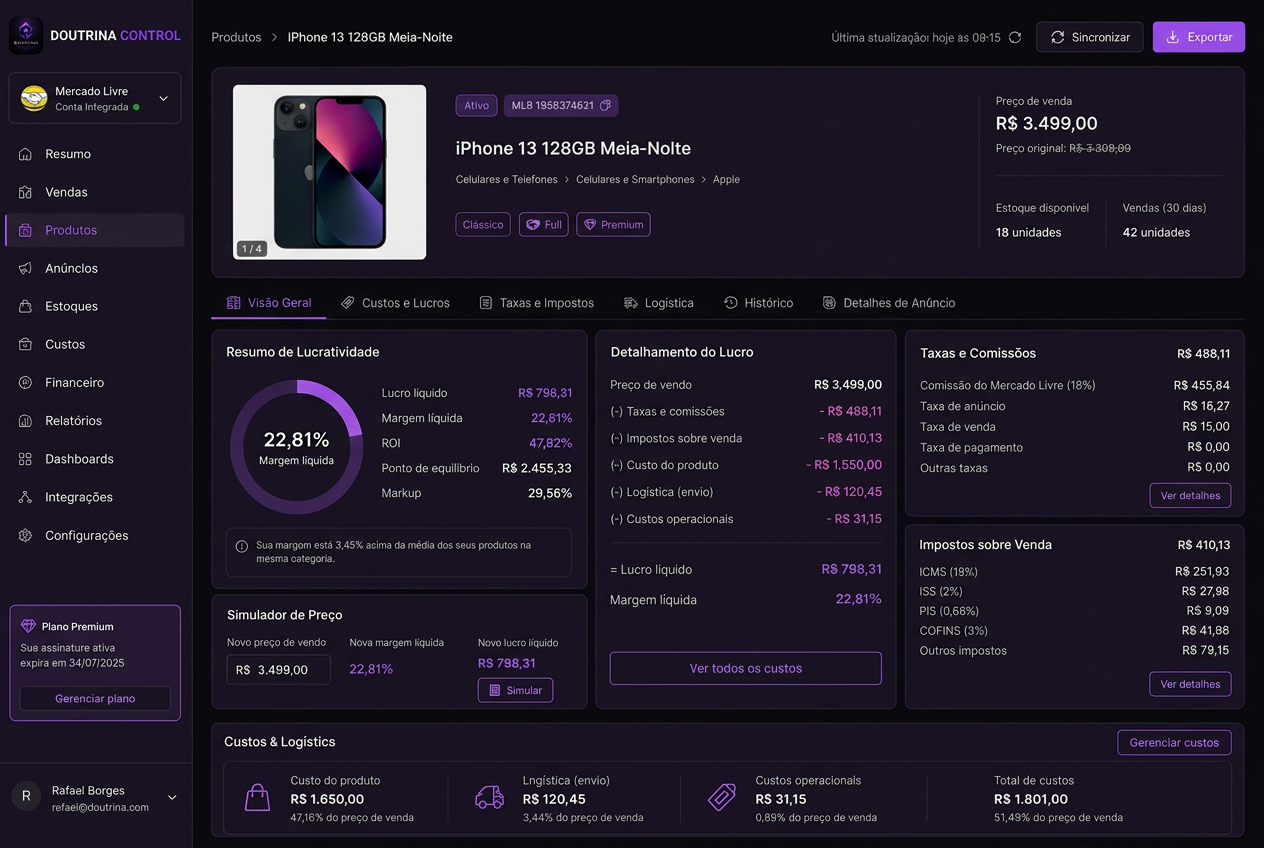Screen dimensions: 1264x848
Task: Click the refresh icon beside last update time
Action: [1015, 37]
